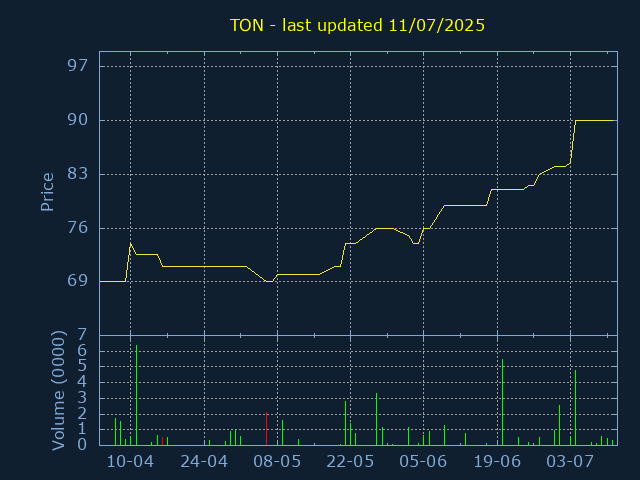The width and height of the screenshot is (640, 480).
Task: Click the 69 price axis label
Action: pyautogui.click(x=78, y=281)
